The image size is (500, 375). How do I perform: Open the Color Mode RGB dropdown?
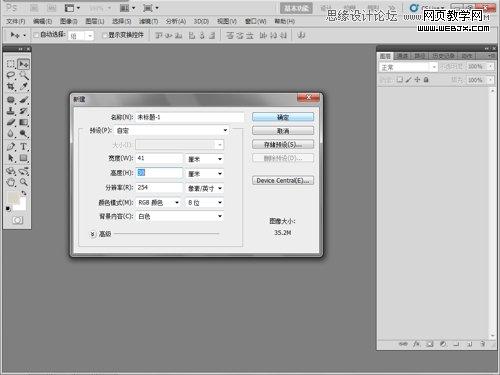click(x=159, y=202)
